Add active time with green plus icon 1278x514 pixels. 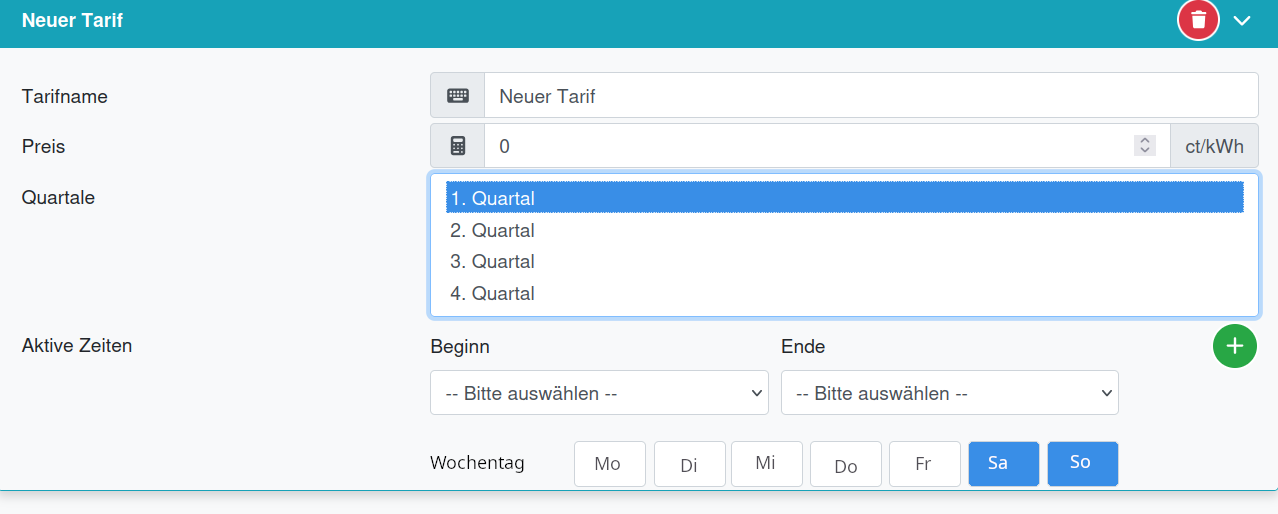coord(1234,346)
